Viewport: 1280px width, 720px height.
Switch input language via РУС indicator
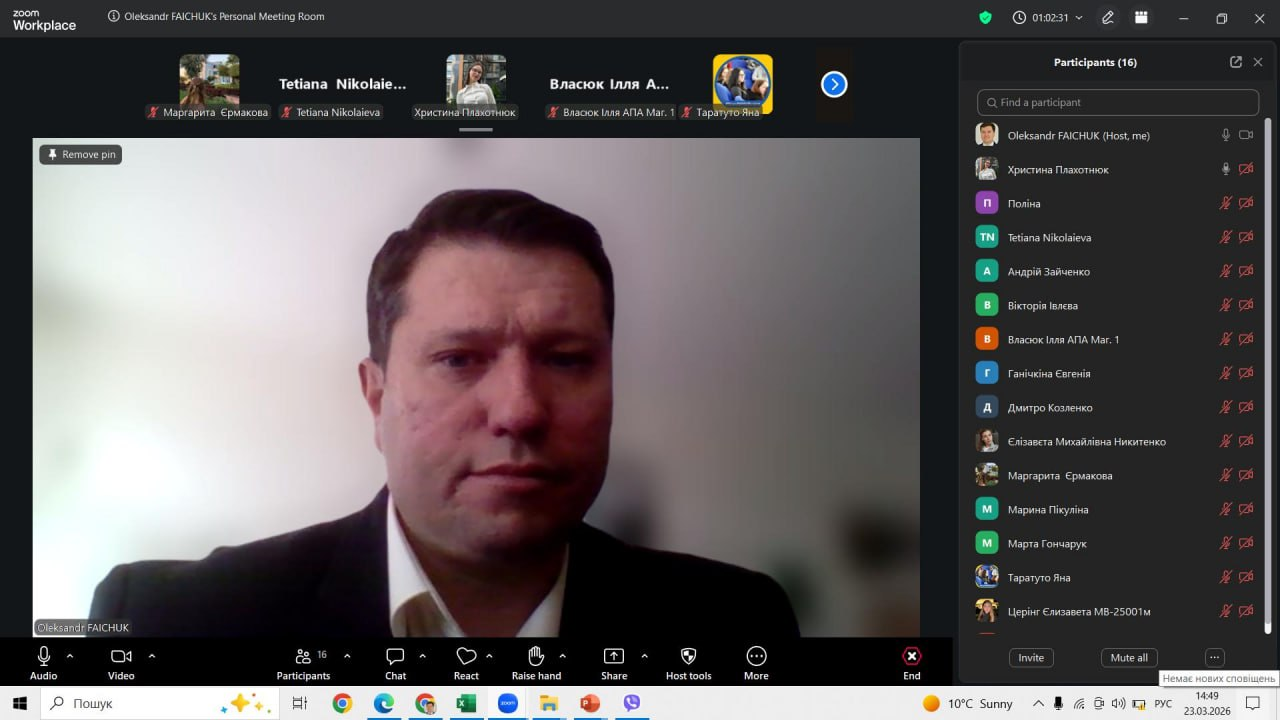pyautogui.click(x=1163, y=703)
